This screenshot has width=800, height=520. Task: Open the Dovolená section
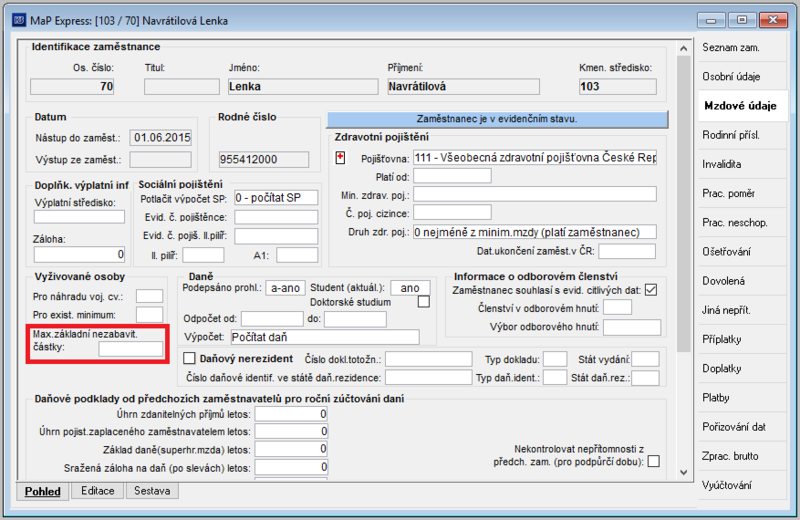741,281
